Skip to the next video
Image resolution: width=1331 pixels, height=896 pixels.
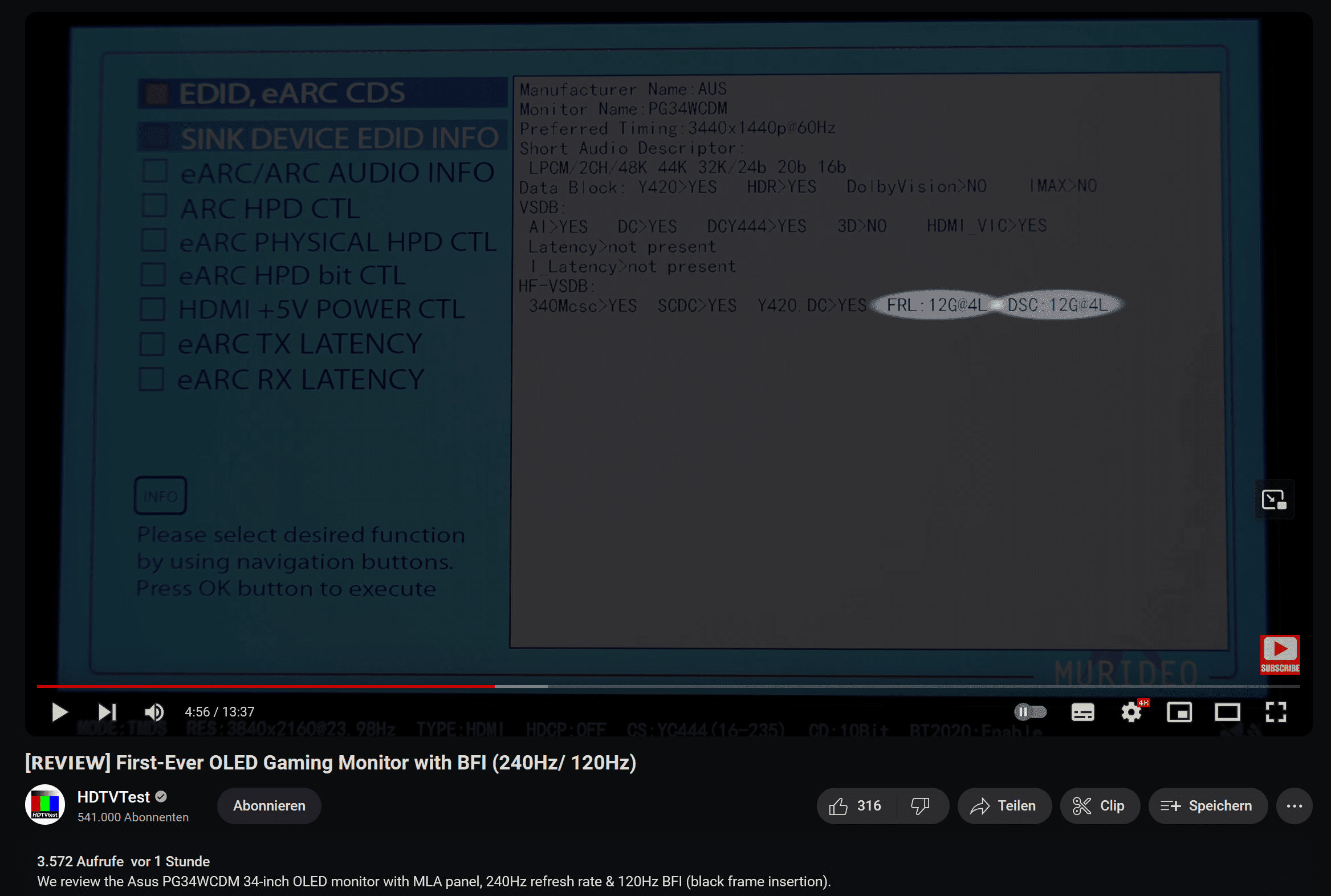coord(107,712)
